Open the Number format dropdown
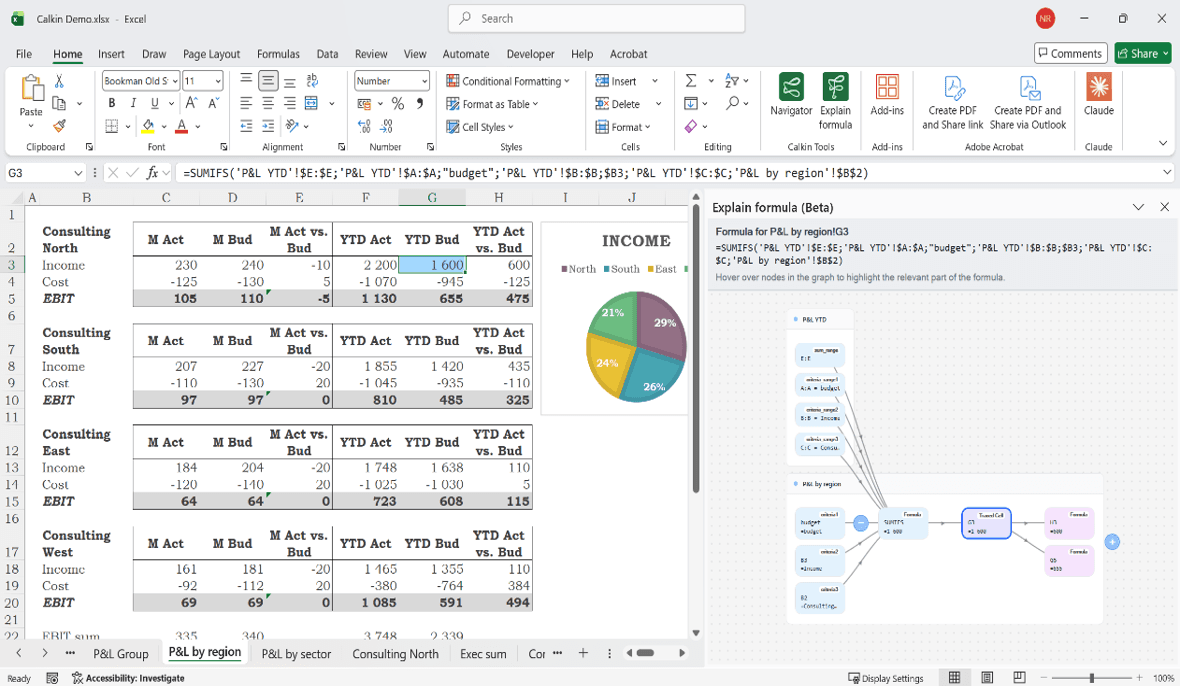The image size is (1180, 686). (392, 81)
